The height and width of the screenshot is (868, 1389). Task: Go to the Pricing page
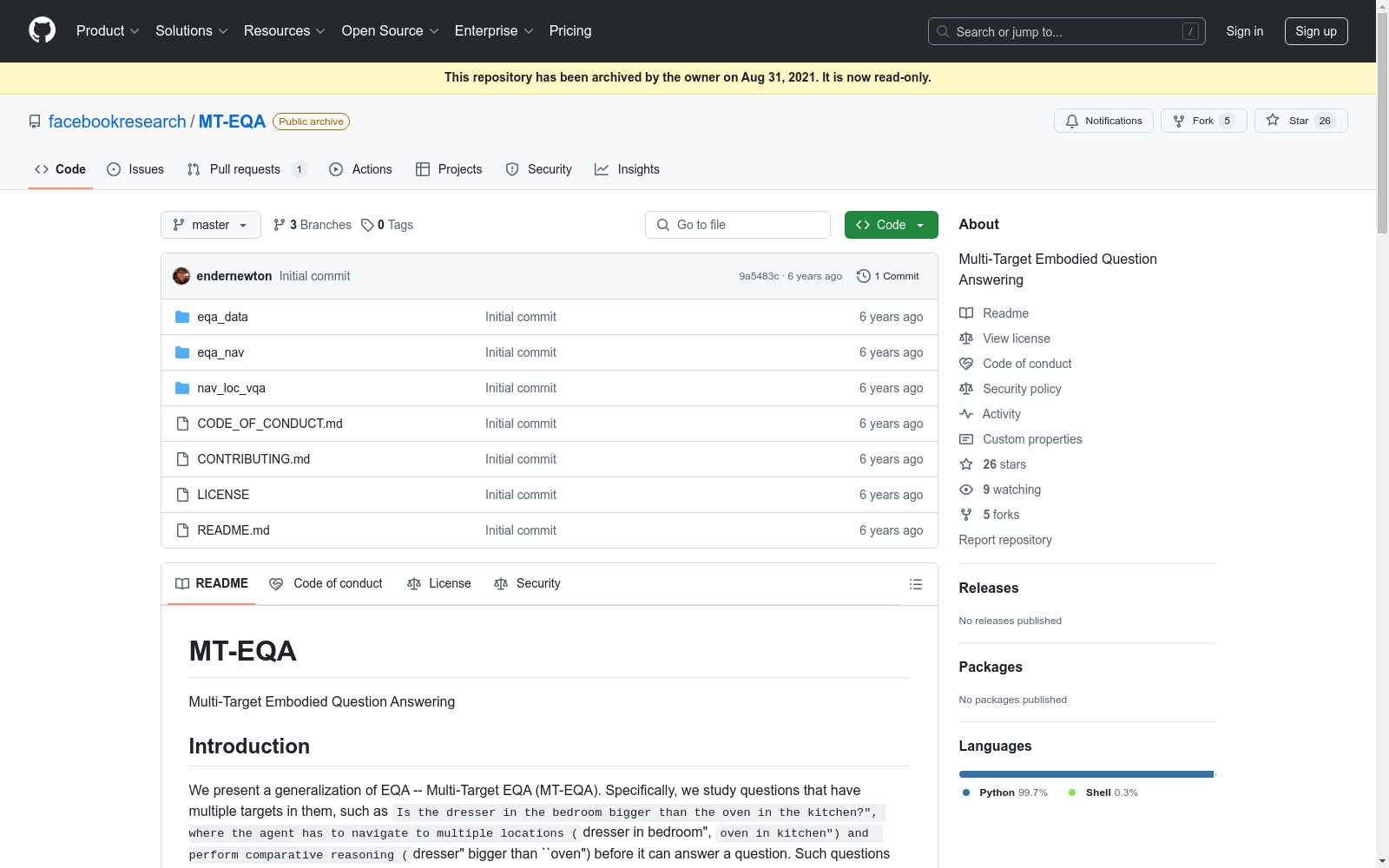570,30
